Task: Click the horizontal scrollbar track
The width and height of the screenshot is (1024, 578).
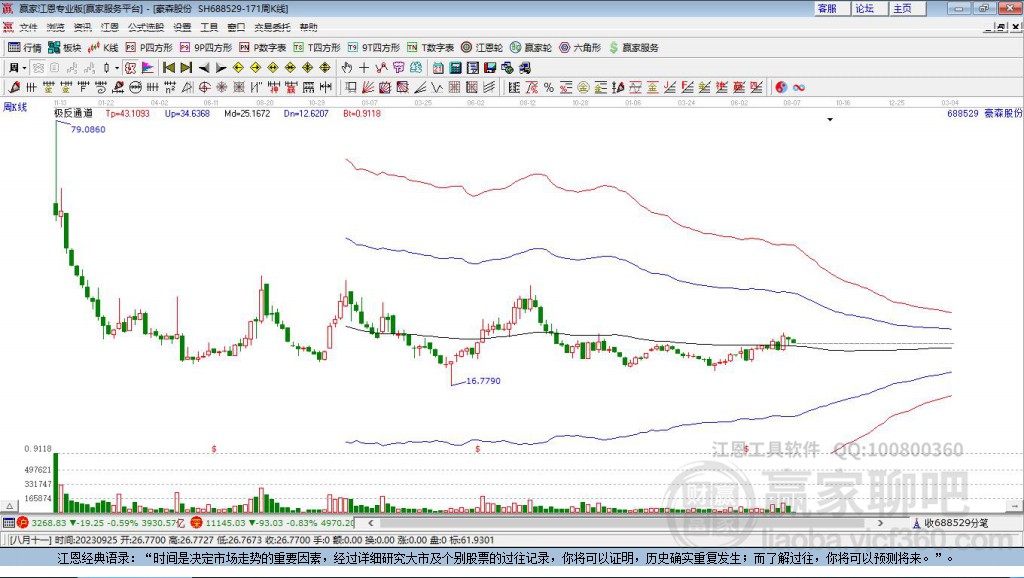Action: (626, 523)
